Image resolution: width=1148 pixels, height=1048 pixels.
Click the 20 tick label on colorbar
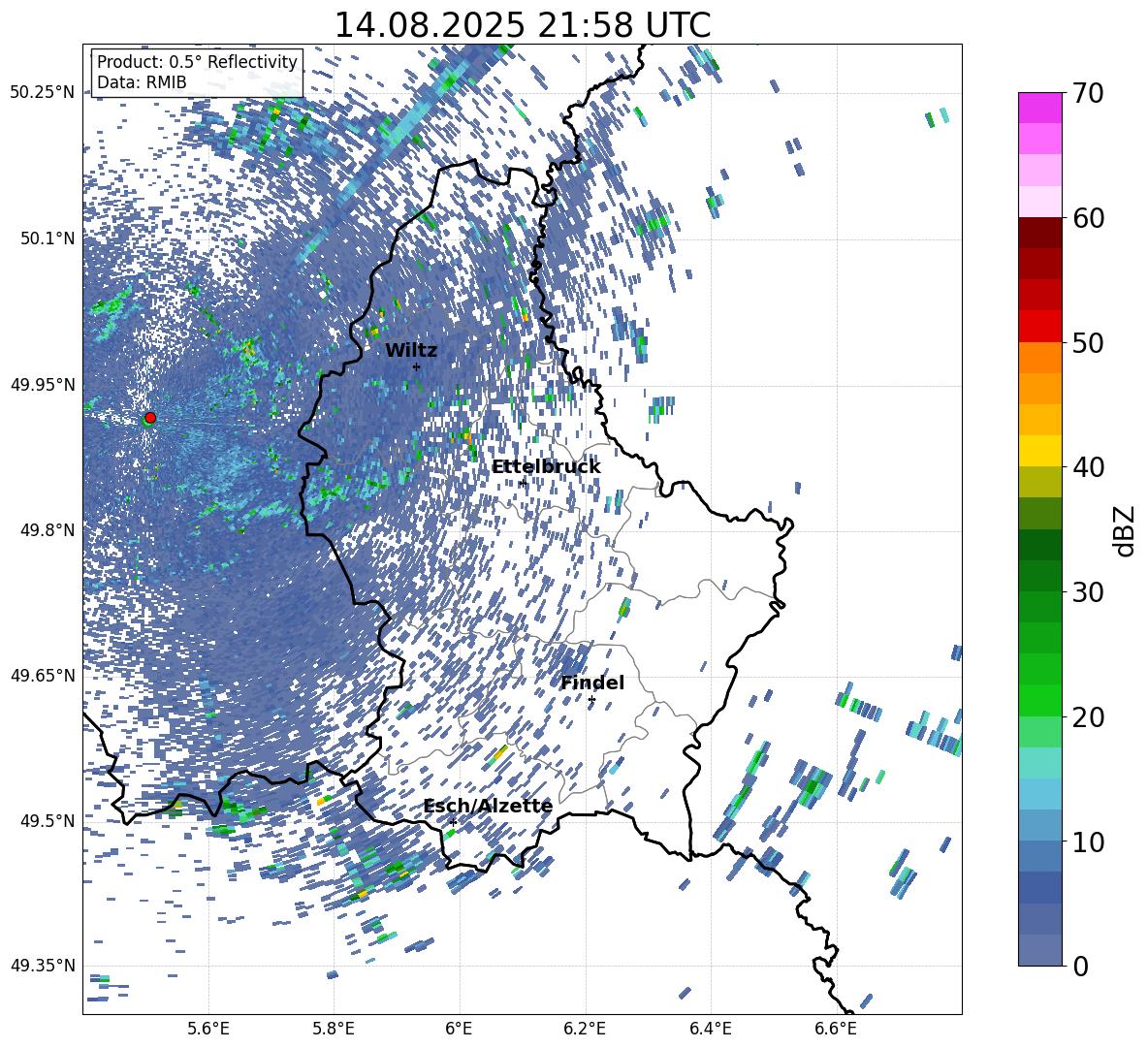click(1088, 717)
